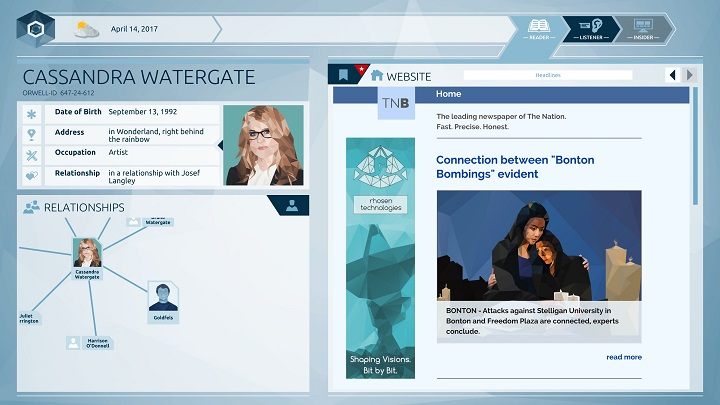Go forward with the right arrow
This screenshot has height=405, width=720.
(689, 75)
